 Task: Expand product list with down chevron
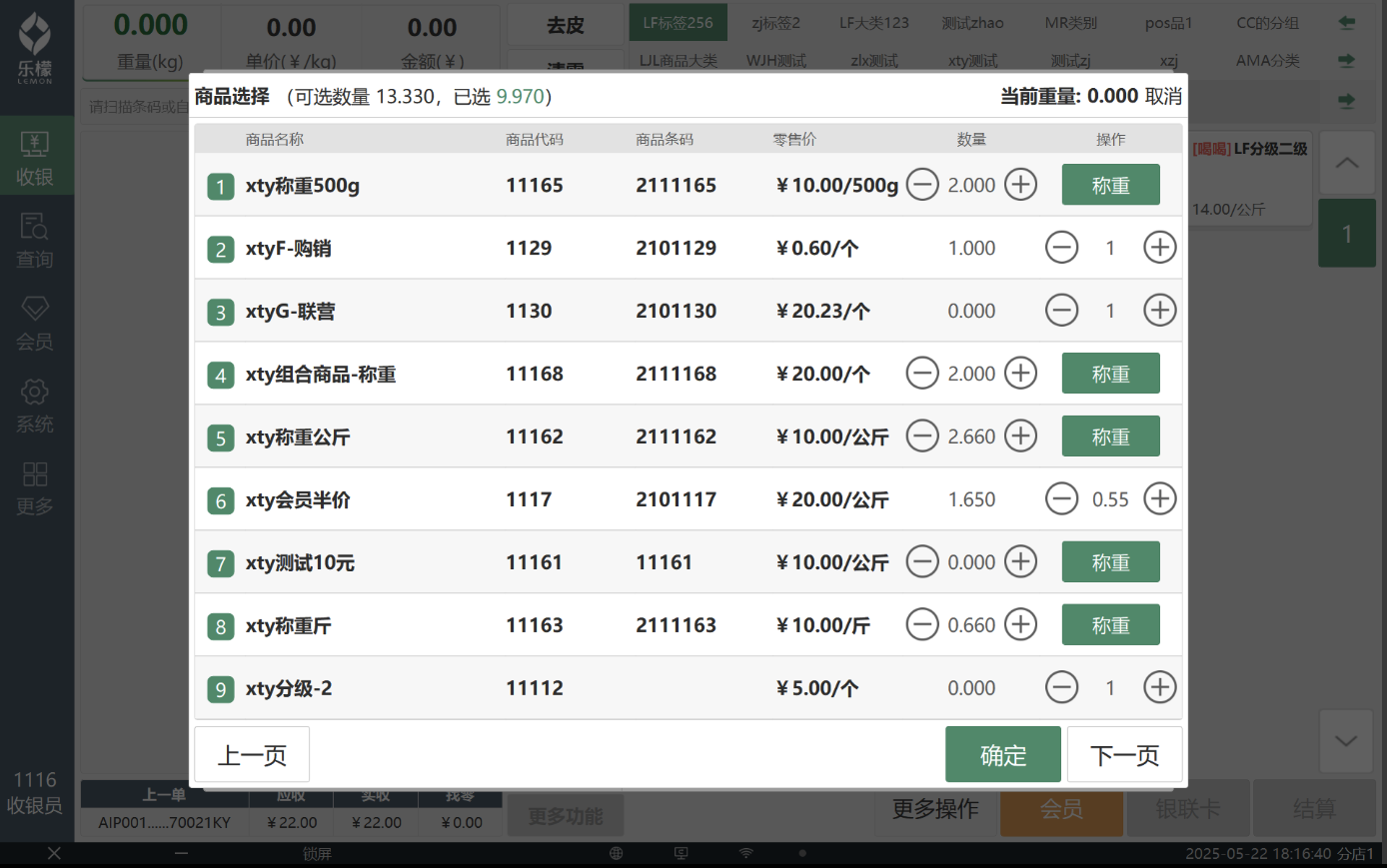[x=1346, y=741]
